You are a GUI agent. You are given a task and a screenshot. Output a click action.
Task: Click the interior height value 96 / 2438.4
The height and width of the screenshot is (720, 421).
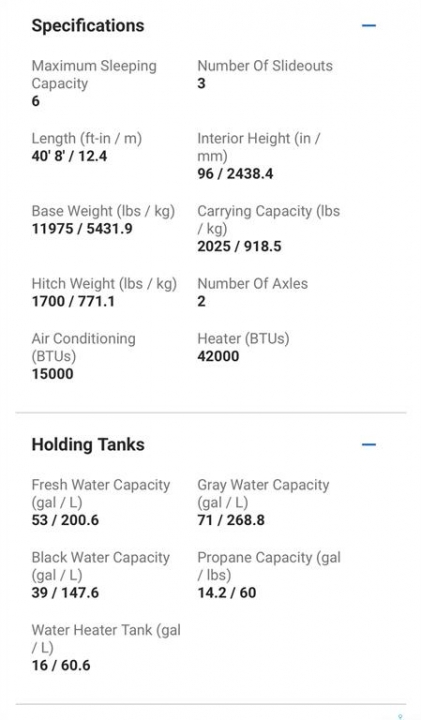pos(235,174)
